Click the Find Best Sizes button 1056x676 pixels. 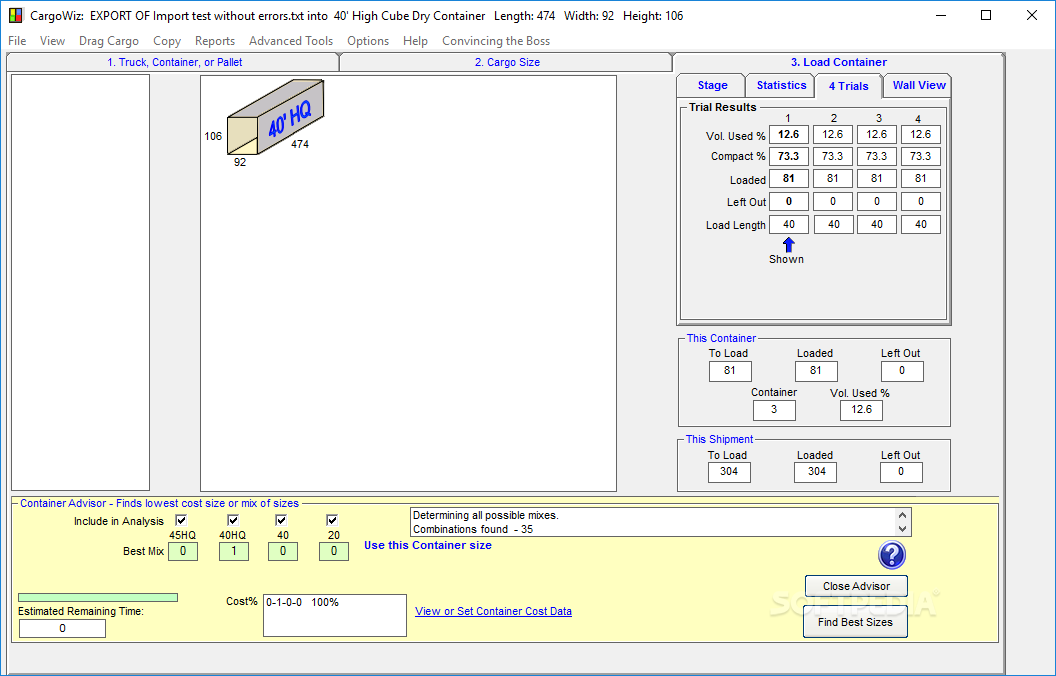coord(855,622)
